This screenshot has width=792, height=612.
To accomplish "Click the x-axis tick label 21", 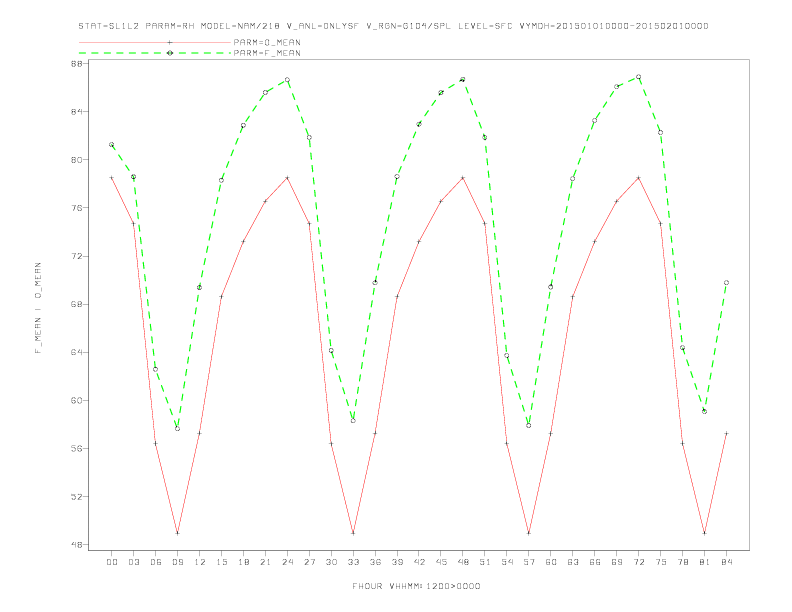I will click(265, 562).
